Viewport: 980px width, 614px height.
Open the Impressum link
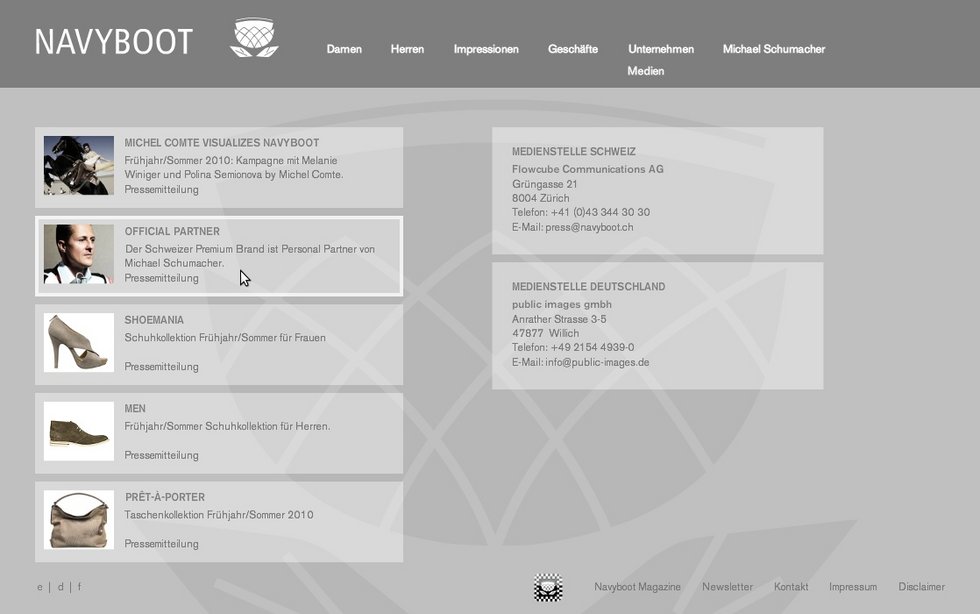853,587
